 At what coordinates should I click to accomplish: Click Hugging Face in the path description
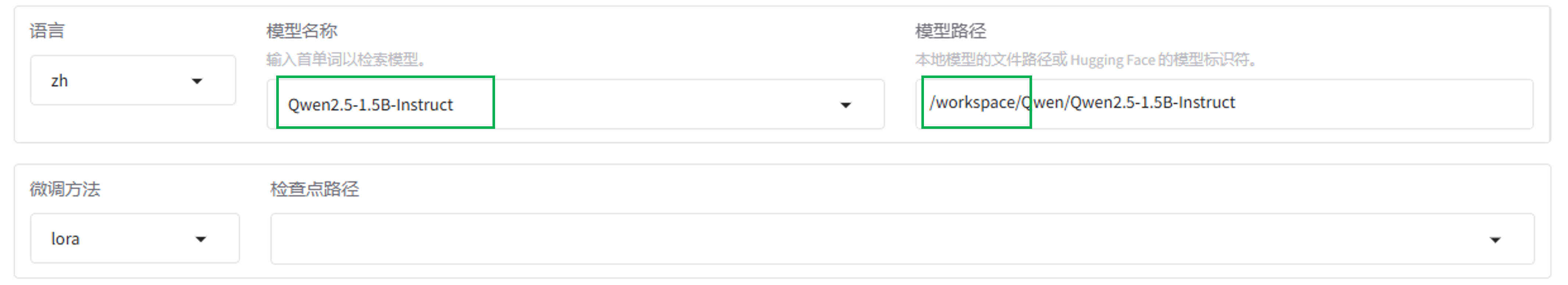point(1112,60)
